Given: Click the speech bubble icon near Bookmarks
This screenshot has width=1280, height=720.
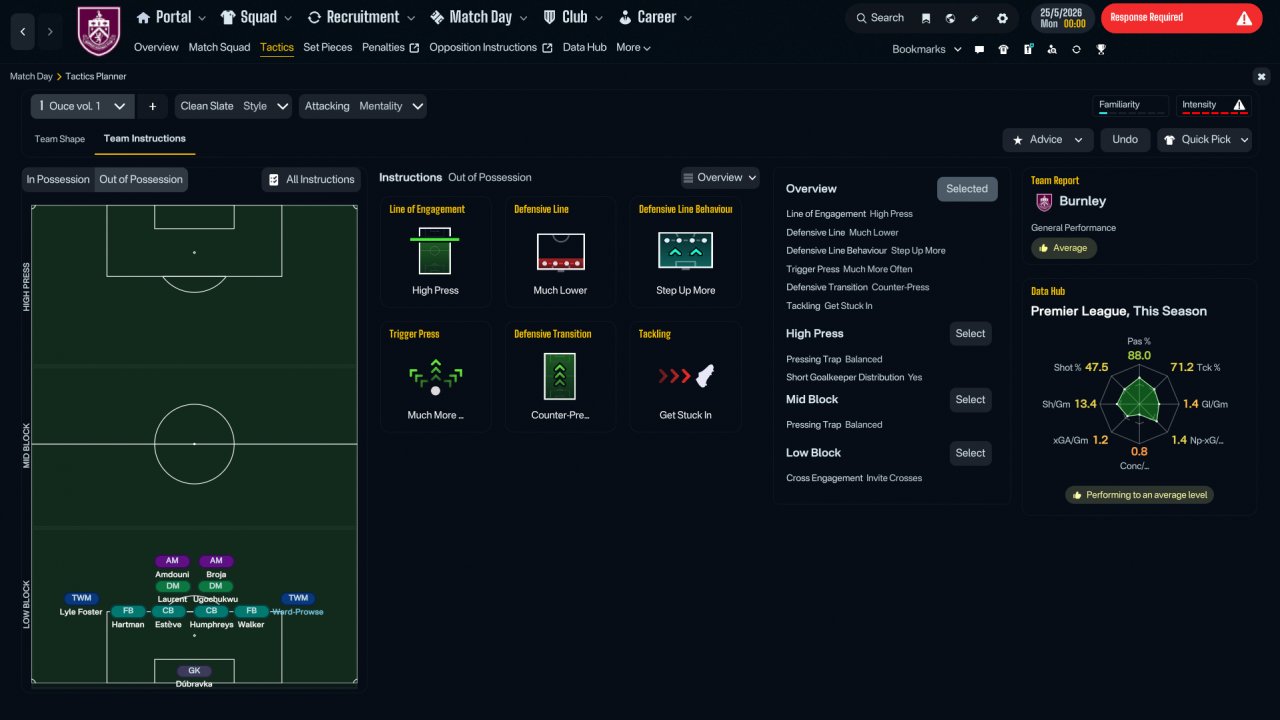Looking at the screenshot, I should [x=979, y=49].
